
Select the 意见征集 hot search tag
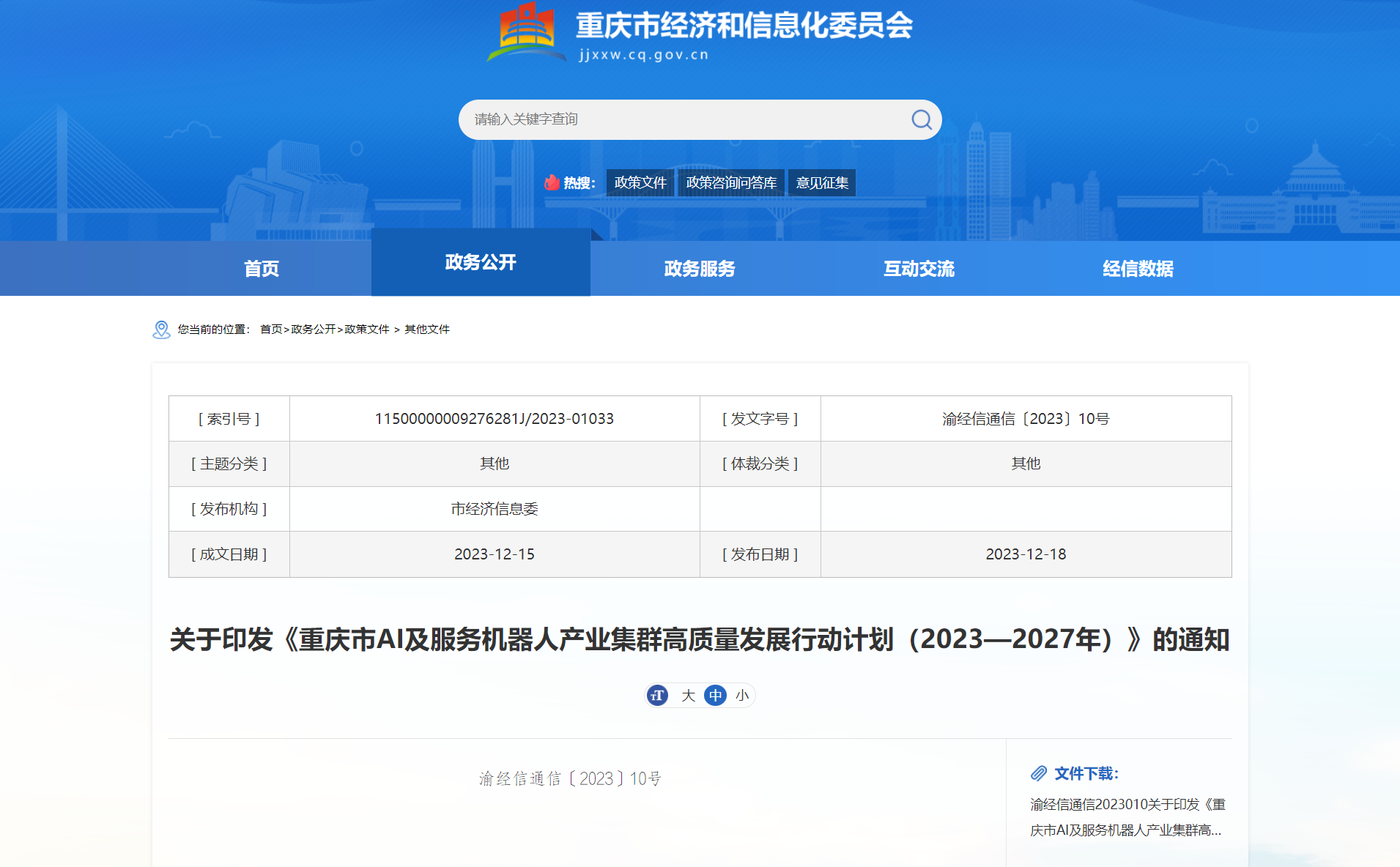click(822, 182)
